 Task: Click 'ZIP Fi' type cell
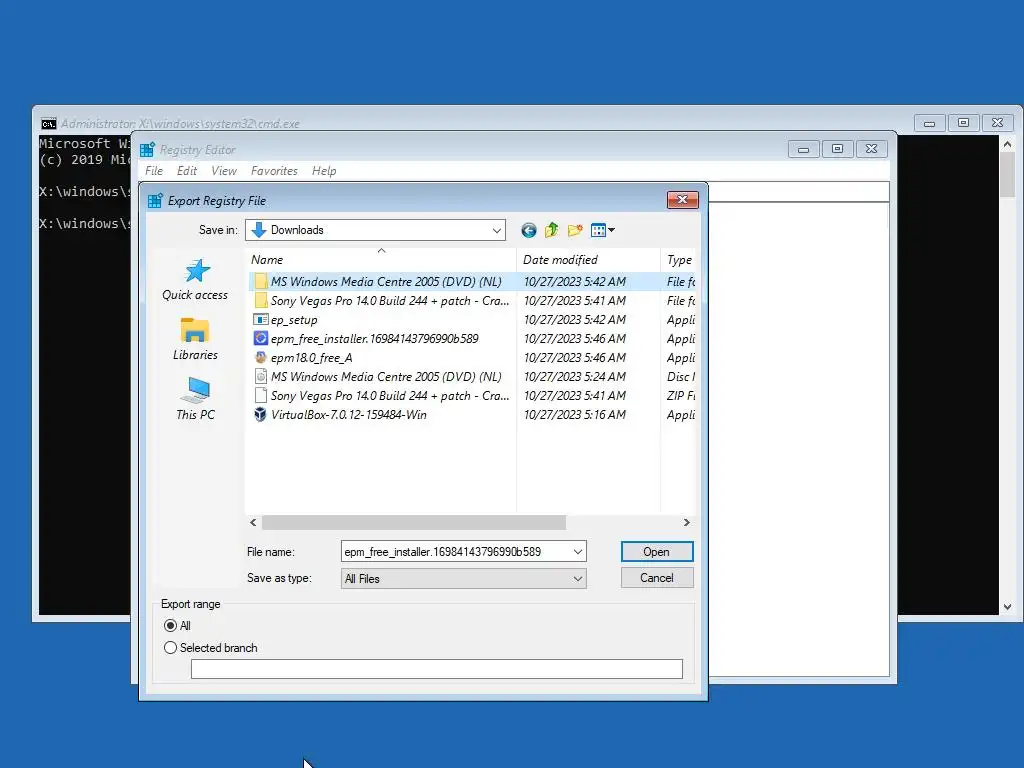680,395
